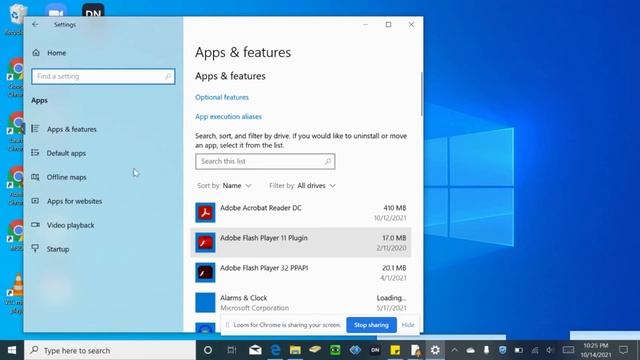Open Cortana circle on taskbar

tap(208, 350)
